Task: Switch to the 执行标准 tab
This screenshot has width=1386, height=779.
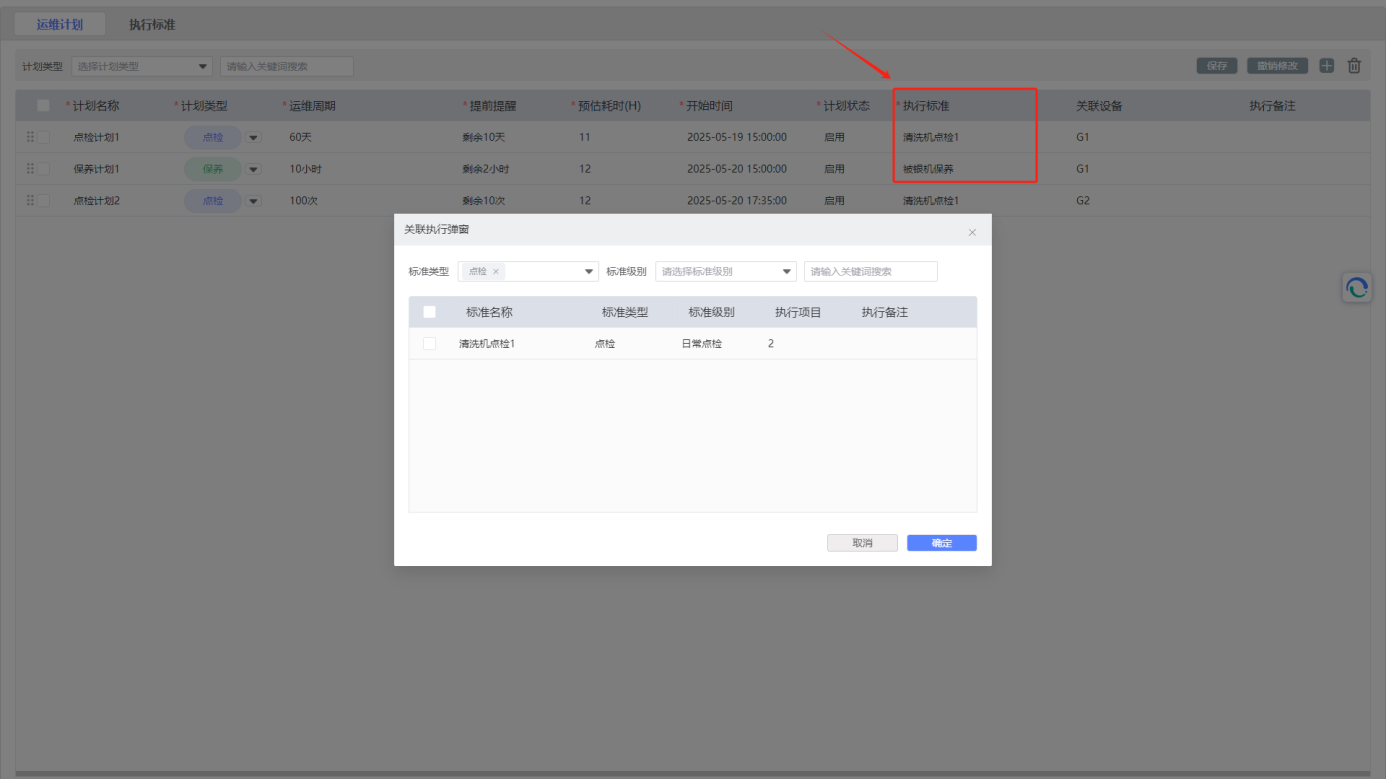Action: coord(152,25)
